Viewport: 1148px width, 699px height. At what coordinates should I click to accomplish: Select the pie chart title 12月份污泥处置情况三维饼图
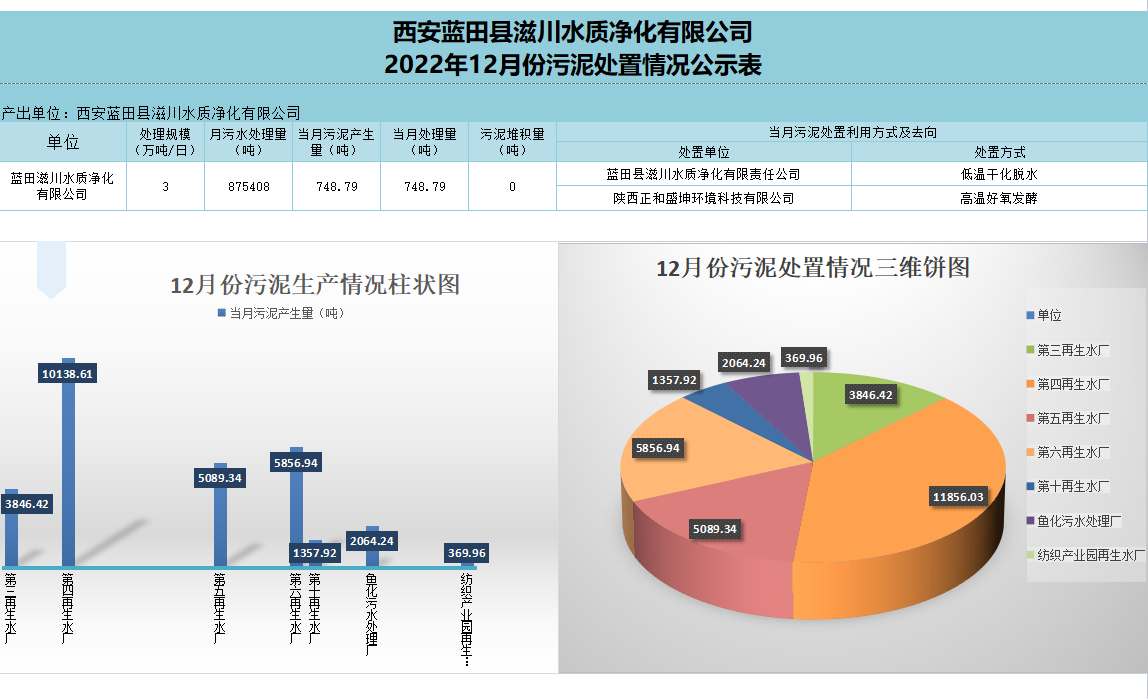812,268
